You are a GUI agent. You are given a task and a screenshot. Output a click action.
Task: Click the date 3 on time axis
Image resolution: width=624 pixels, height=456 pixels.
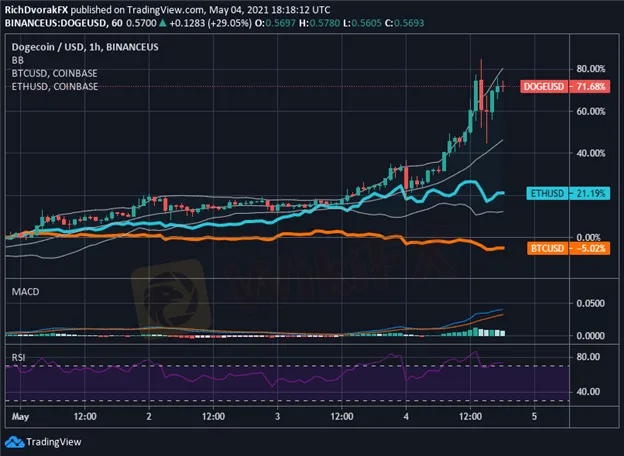(x=277, y=417)
